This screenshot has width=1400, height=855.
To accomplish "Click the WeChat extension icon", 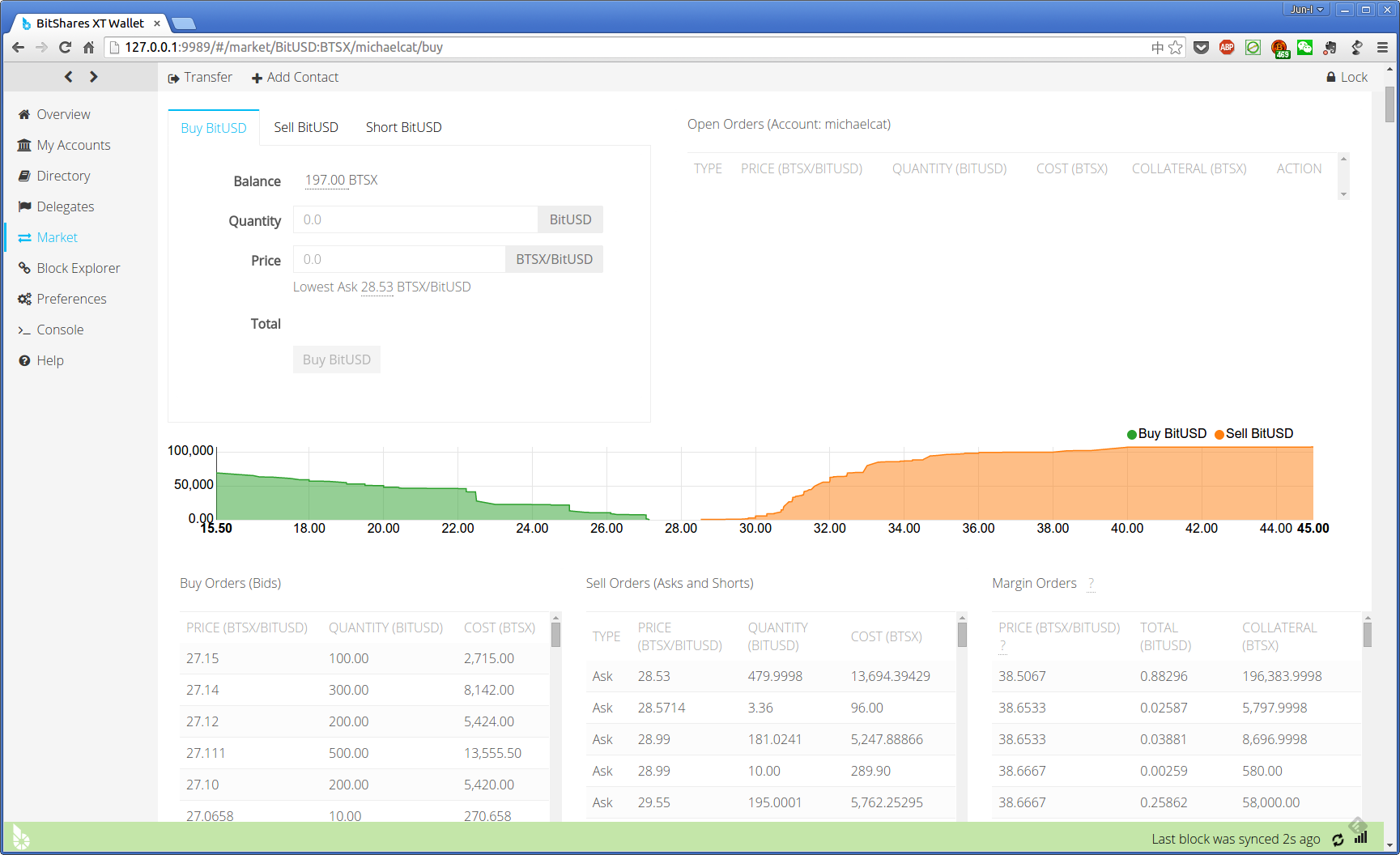I will (1304, 47).
